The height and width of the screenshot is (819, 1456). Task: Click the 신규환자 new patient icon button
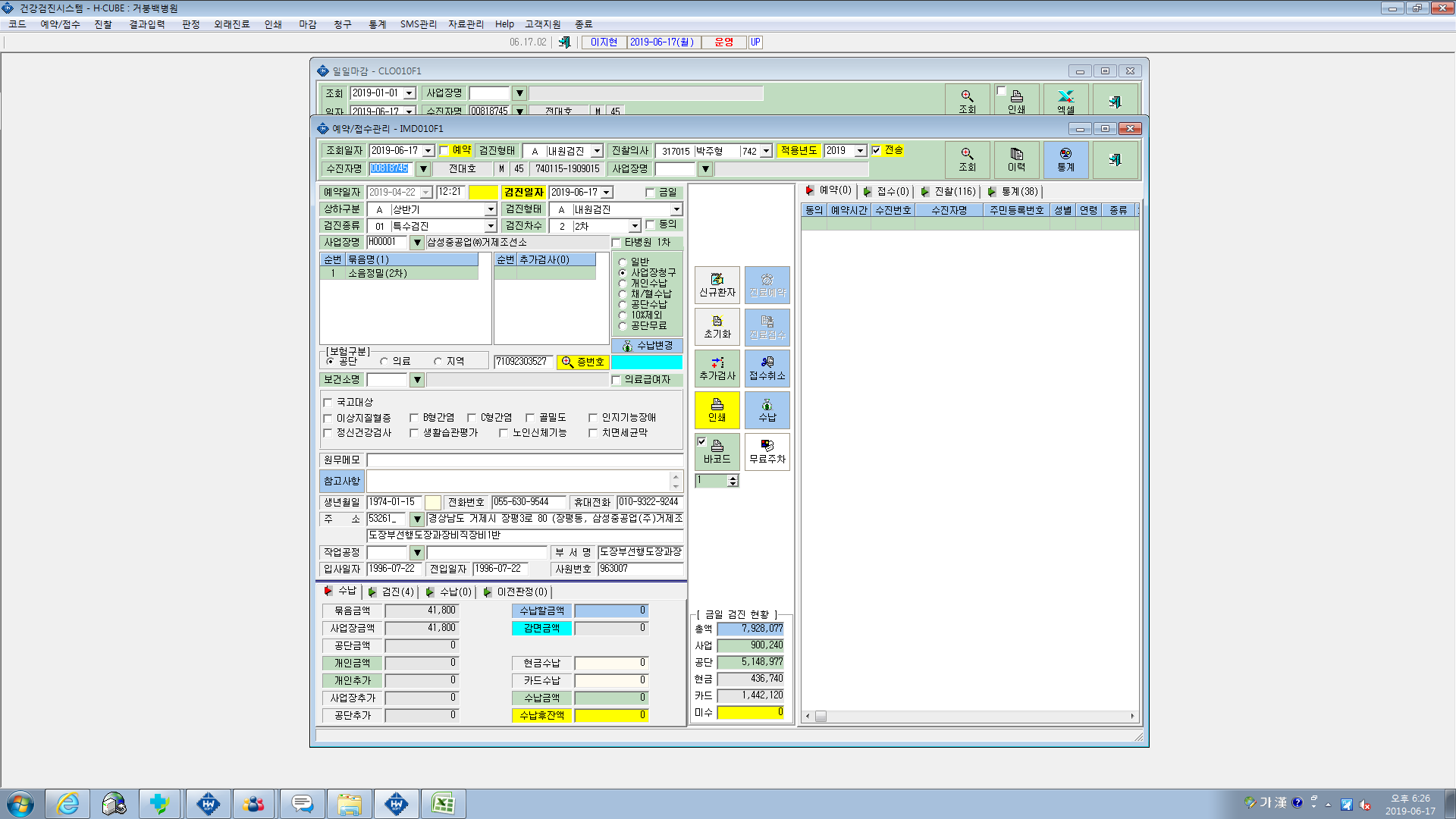point(717,285)
